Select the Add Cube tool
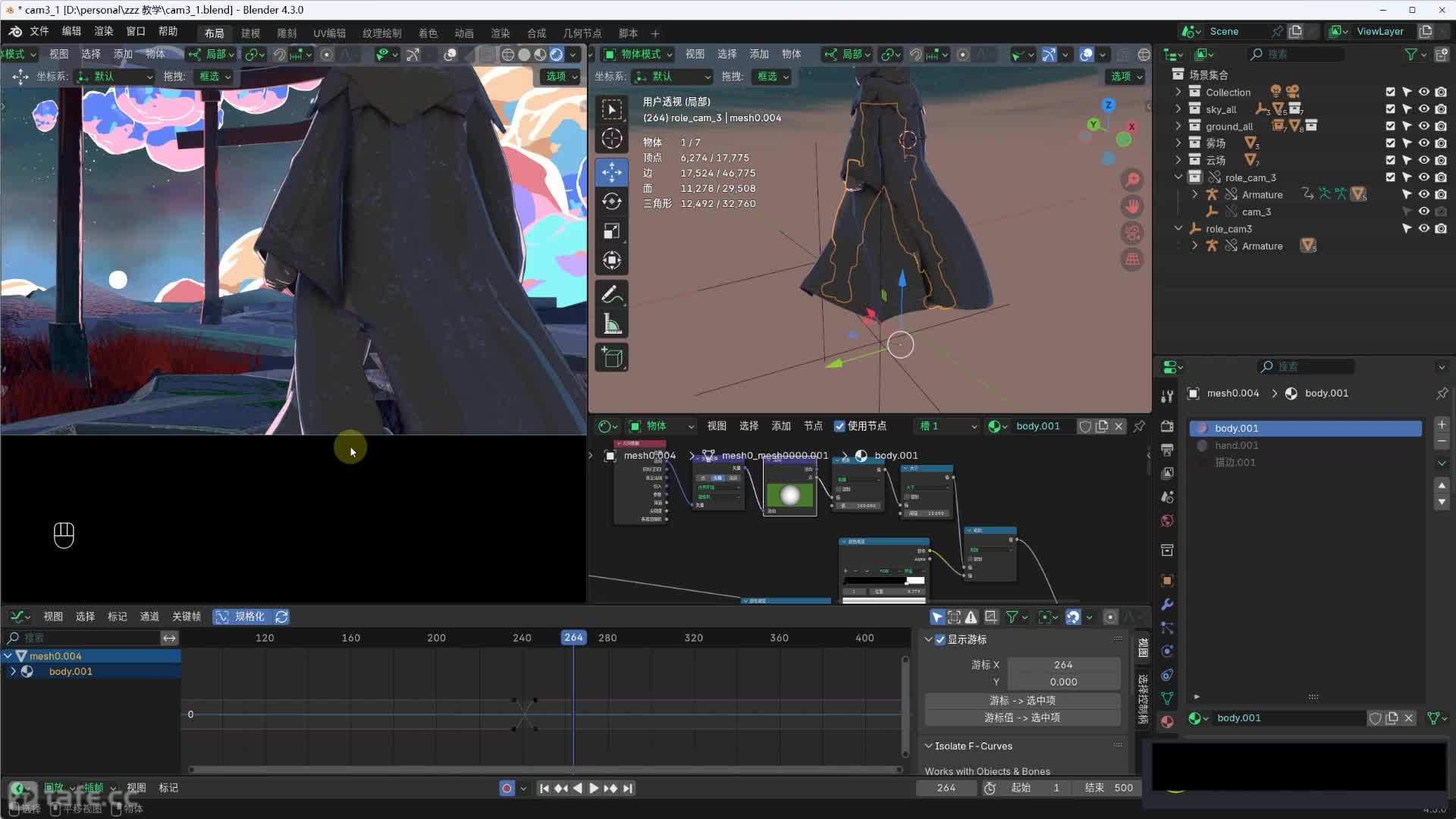This screenshot has height=819, width=1456. click(x=611, y=357)
